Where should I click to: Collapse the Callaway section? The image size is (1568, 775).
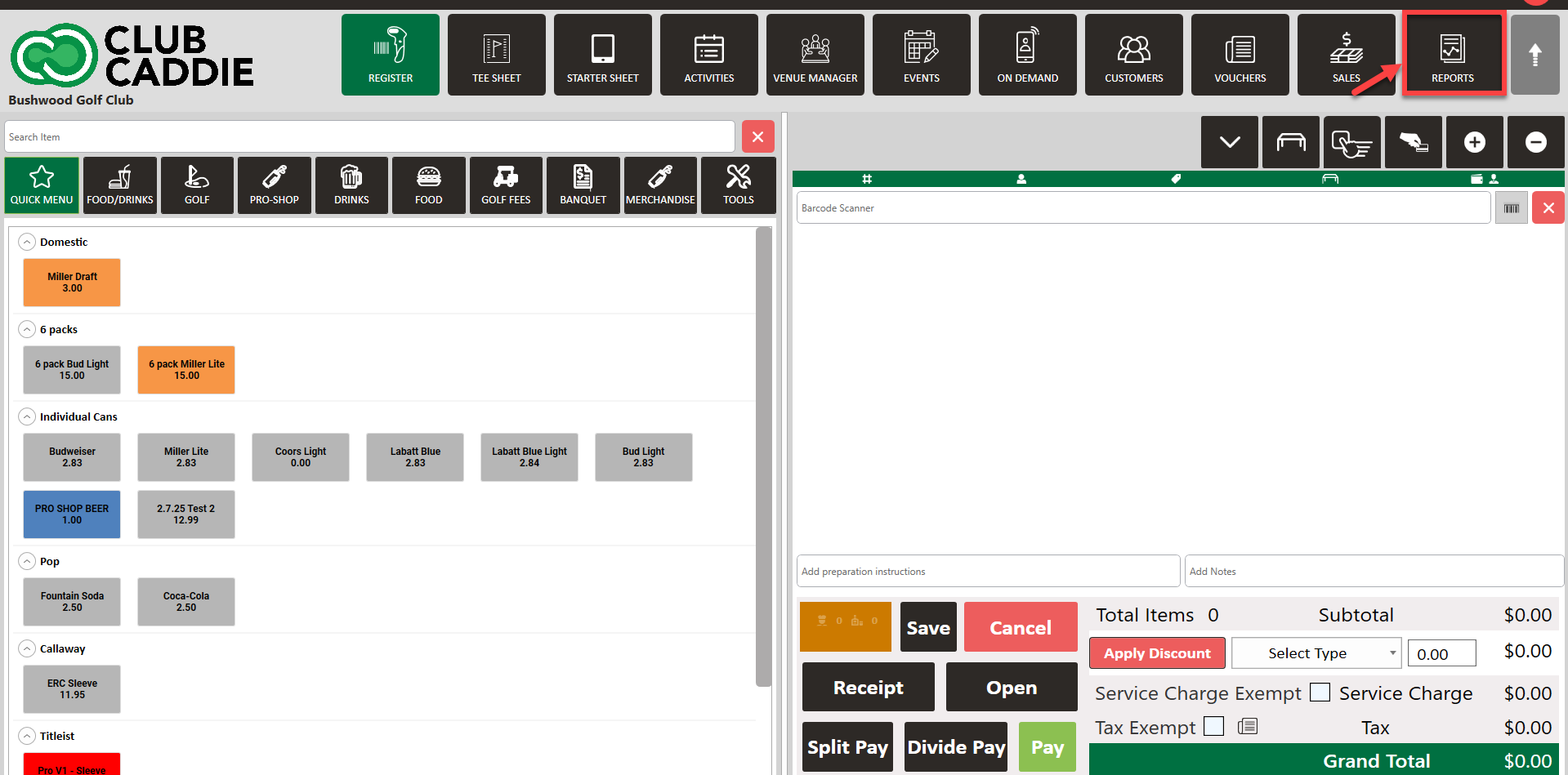(x=27, y=648)
